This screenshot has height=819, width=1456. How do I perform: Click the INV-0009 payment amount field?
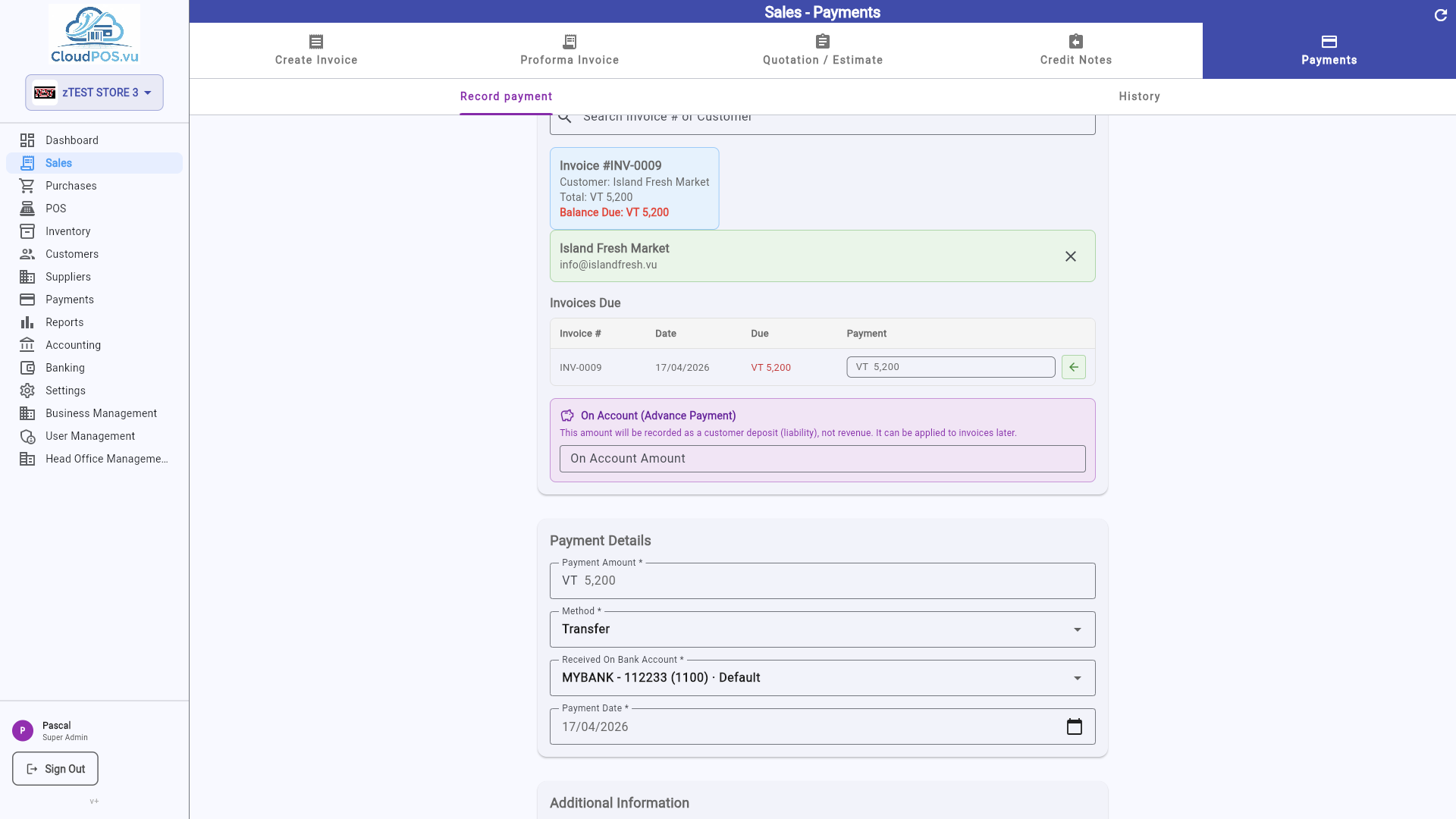click(x=951, y=367)
